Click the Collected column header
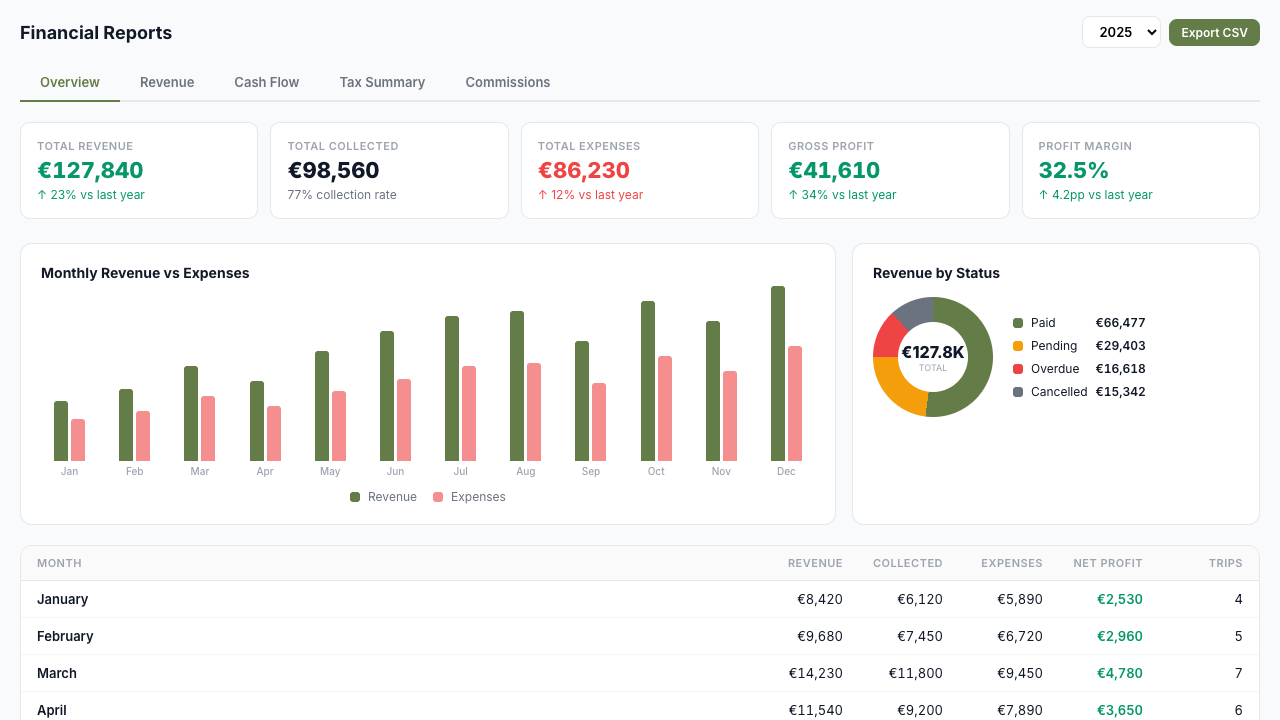The width and height of the screenshot is (1280, 720). pyautogui.click(x=908, y=563)
